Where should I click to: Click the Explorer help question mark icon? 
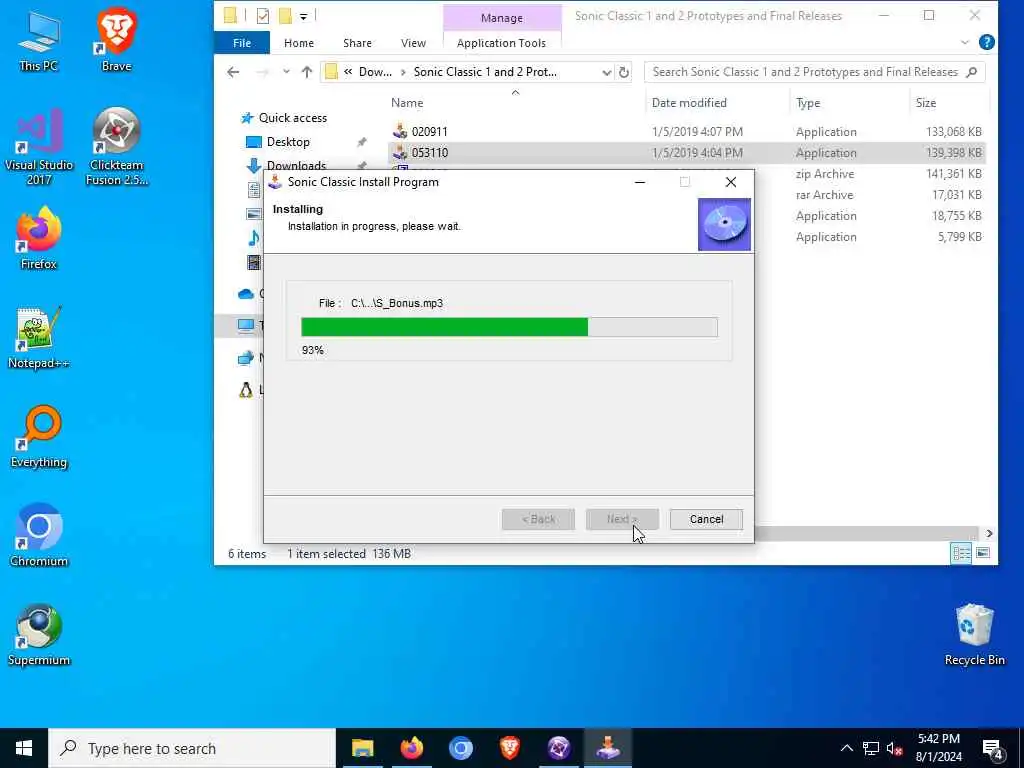(x=987, y=42)
